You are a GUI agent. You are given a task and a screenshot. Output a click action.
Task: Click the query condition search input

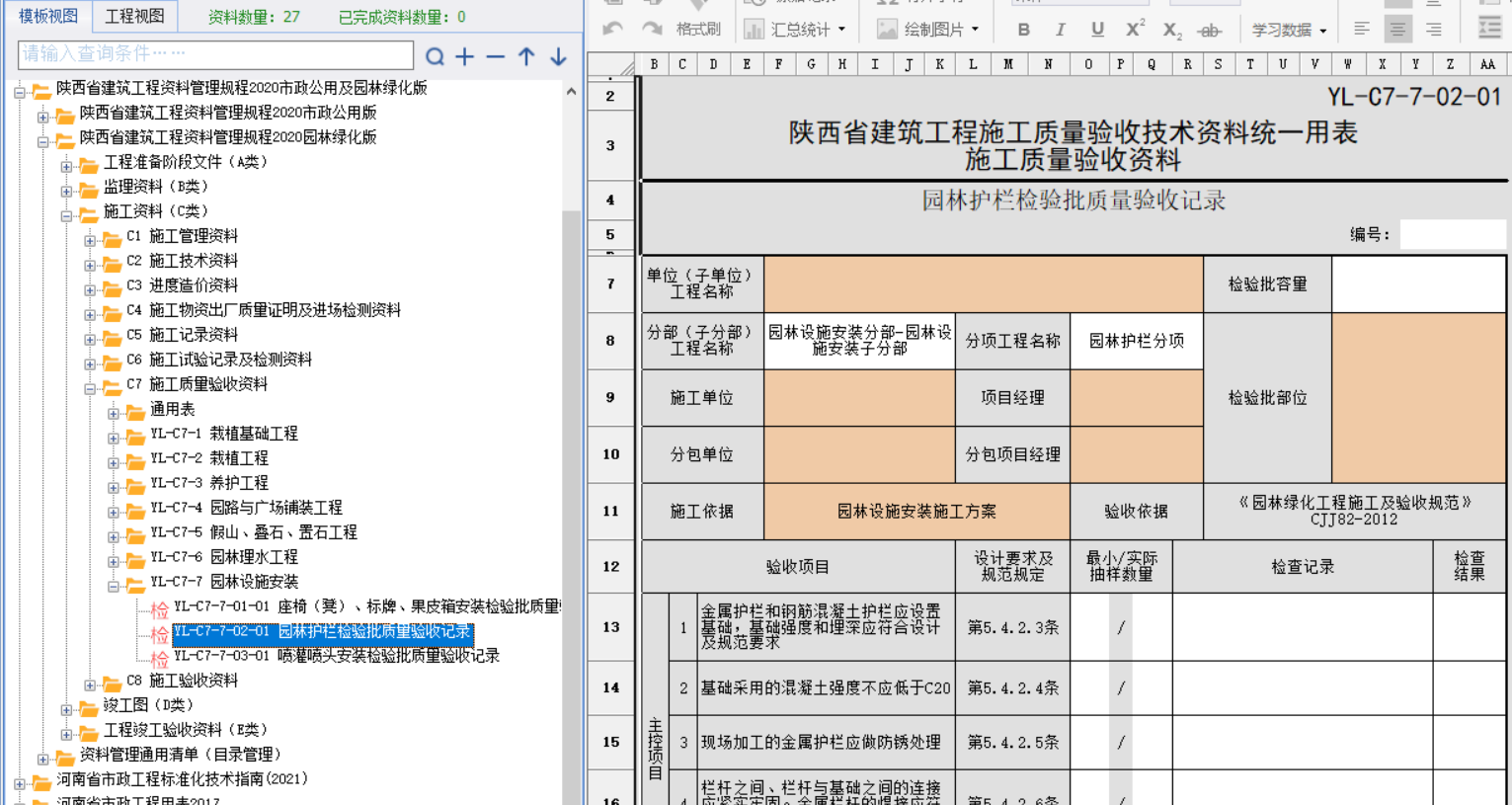click(215, 55)
